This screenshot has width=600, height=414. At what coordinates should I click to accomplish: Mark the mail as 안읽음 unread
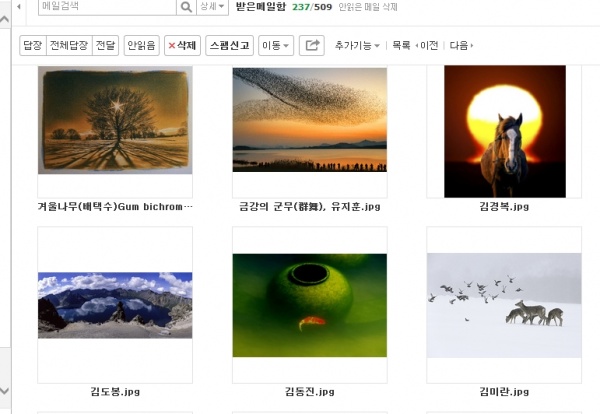[142, 46]
